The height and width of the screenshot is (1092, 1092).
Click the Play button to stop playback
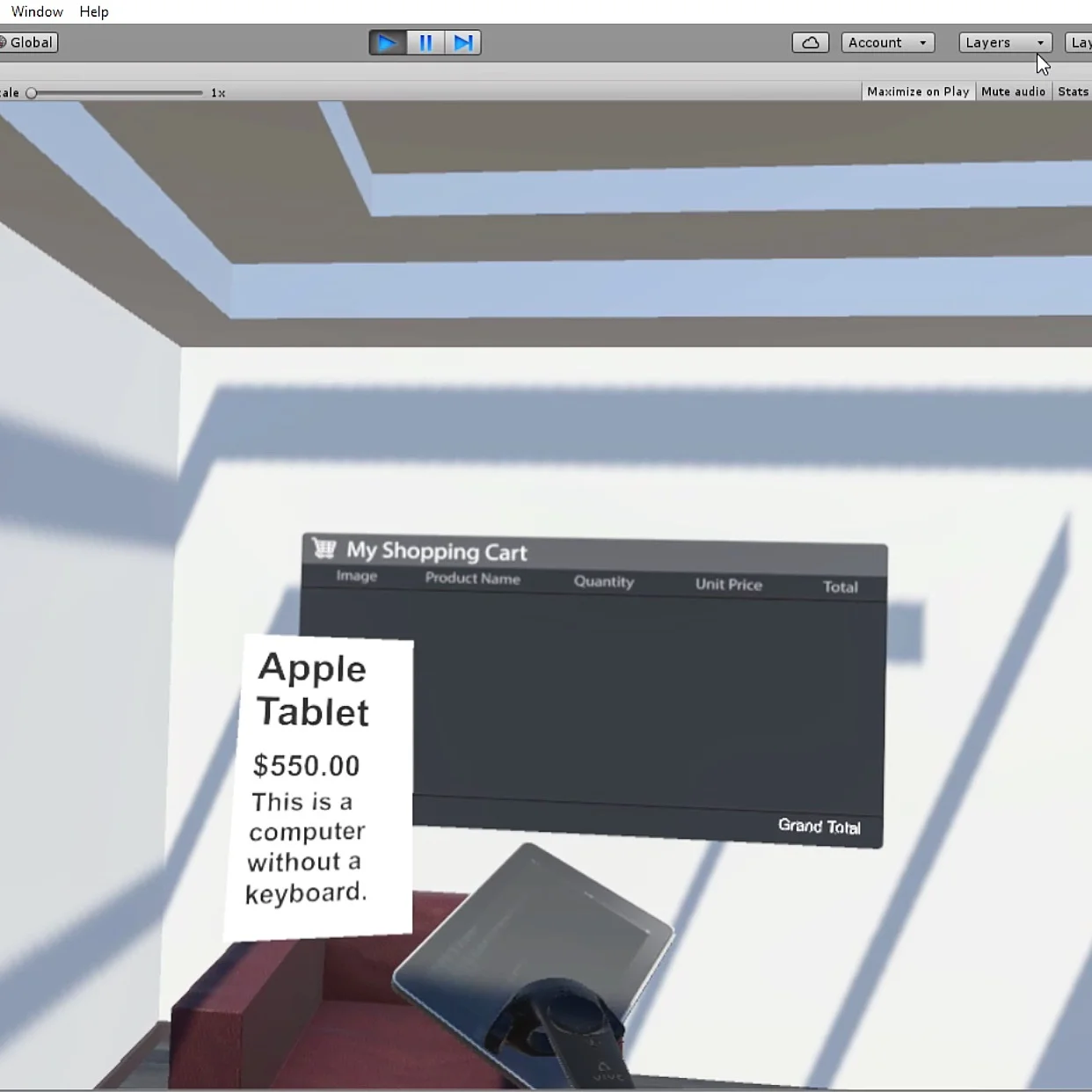[x=387, y=42]
